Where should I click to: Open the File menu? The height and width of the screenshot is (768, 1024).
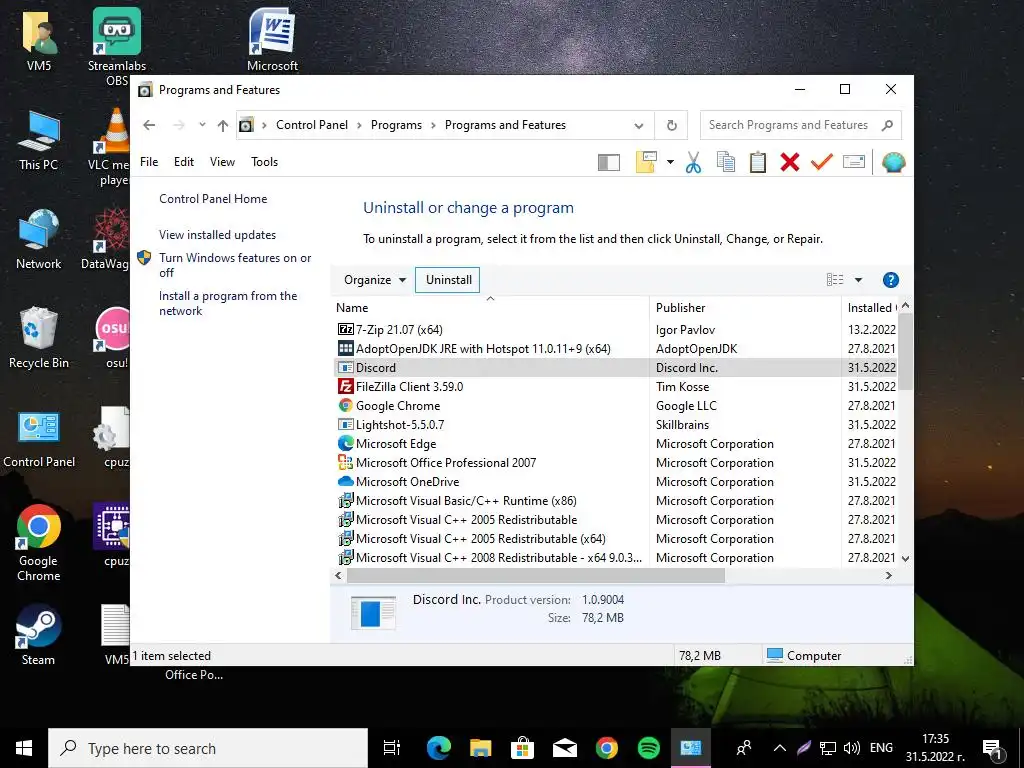click(x=149, y=162)
